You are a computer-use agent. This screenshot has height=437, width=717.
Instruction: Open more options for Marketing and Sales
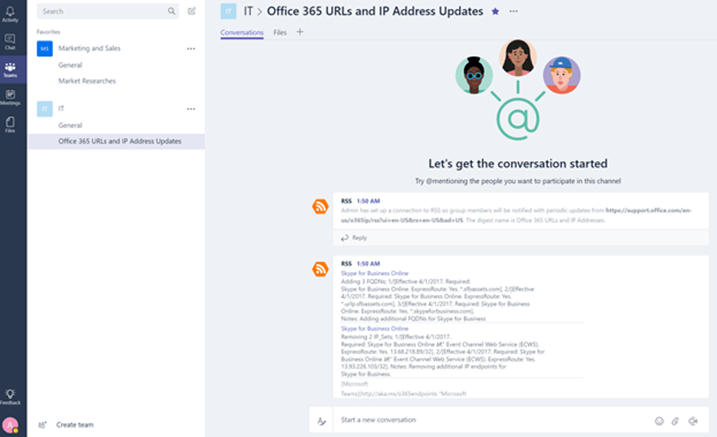191,48
